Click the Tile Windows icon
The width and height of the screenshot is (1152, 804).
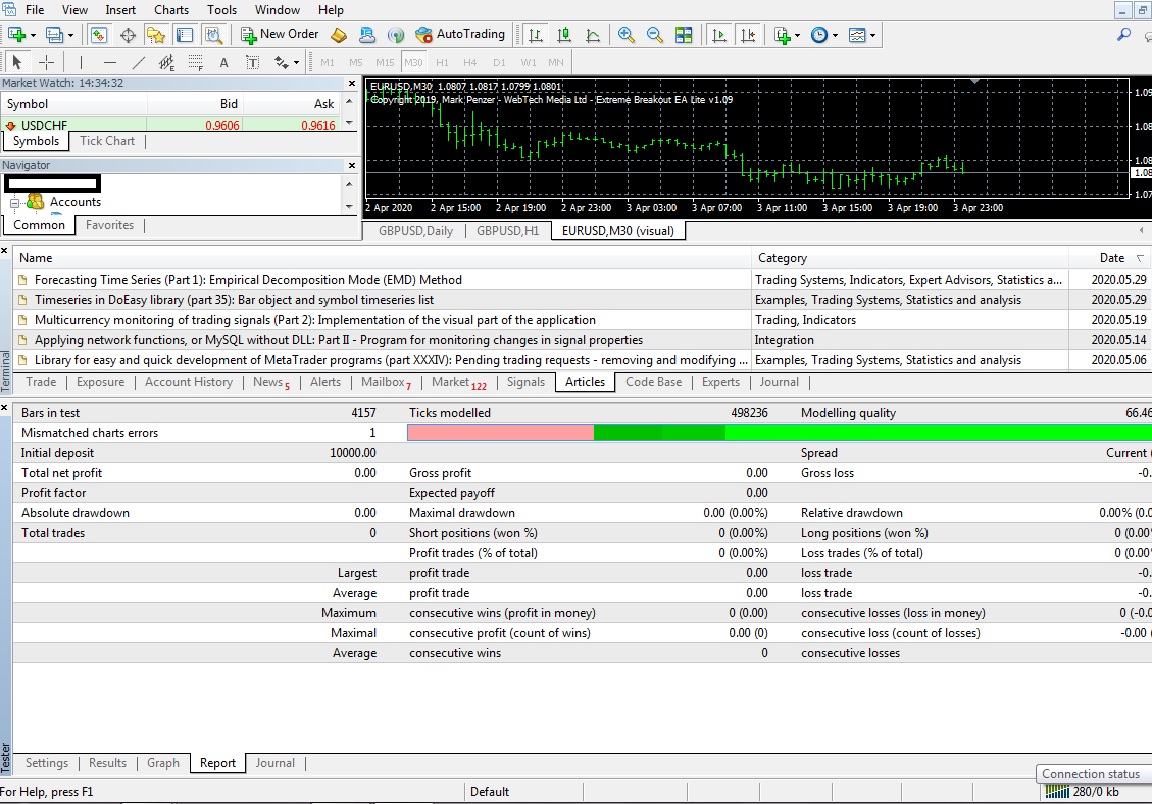click(x=684, y=35)
